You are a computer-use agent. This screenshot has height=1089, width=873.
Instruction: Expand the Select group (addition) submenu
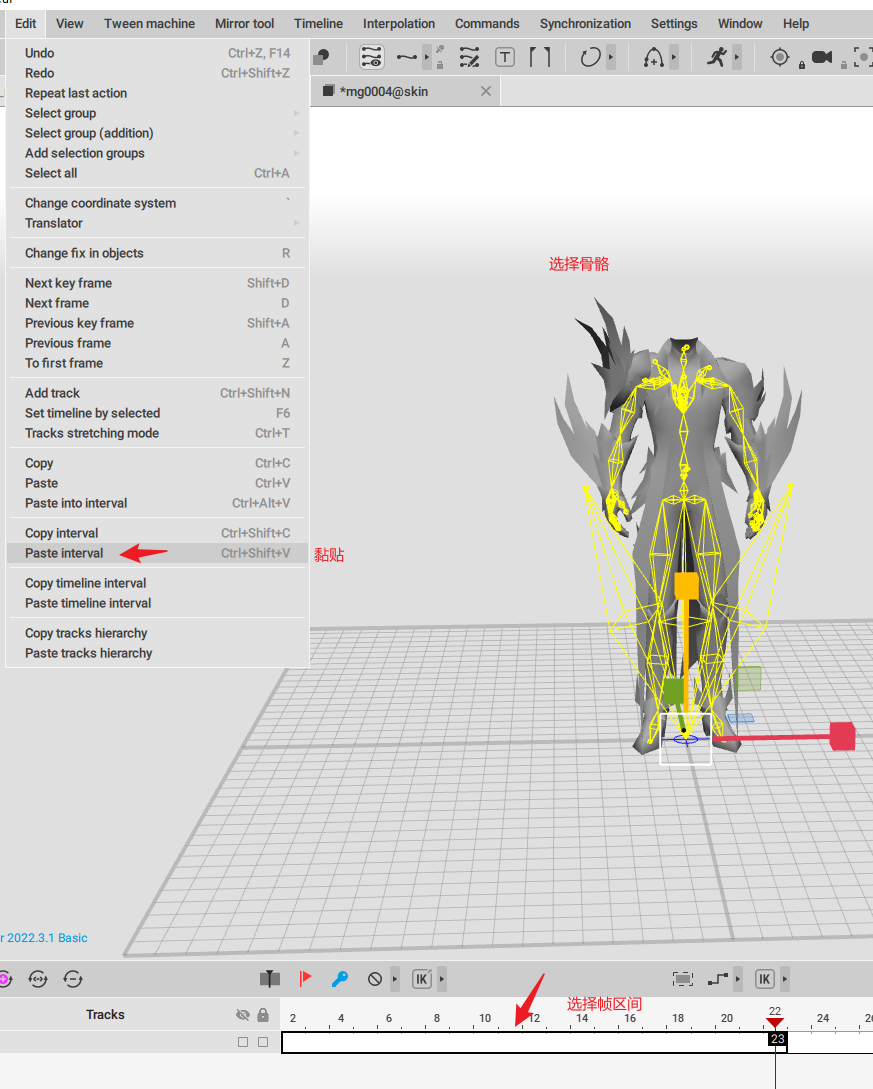157,133
